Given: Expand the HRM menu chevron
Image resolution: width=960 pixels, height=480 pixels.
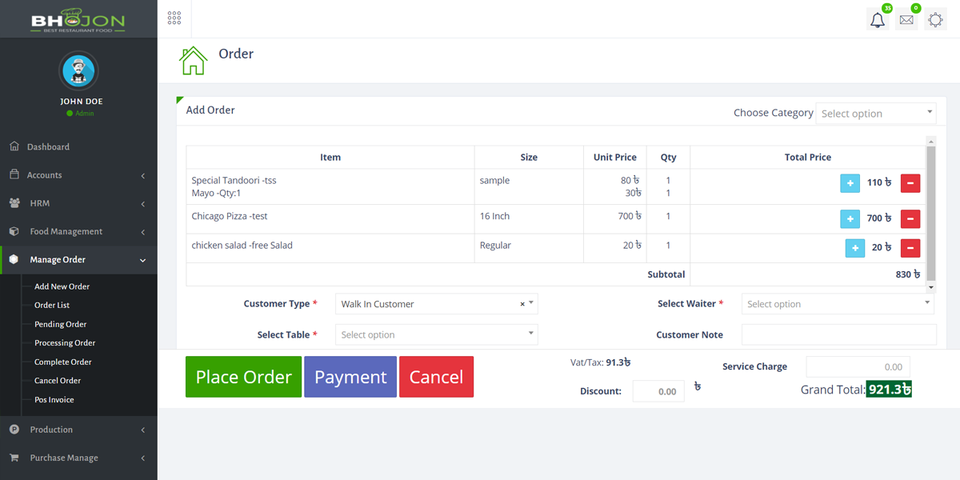Looking at the screenshot, I should click(x=143, y=204).
